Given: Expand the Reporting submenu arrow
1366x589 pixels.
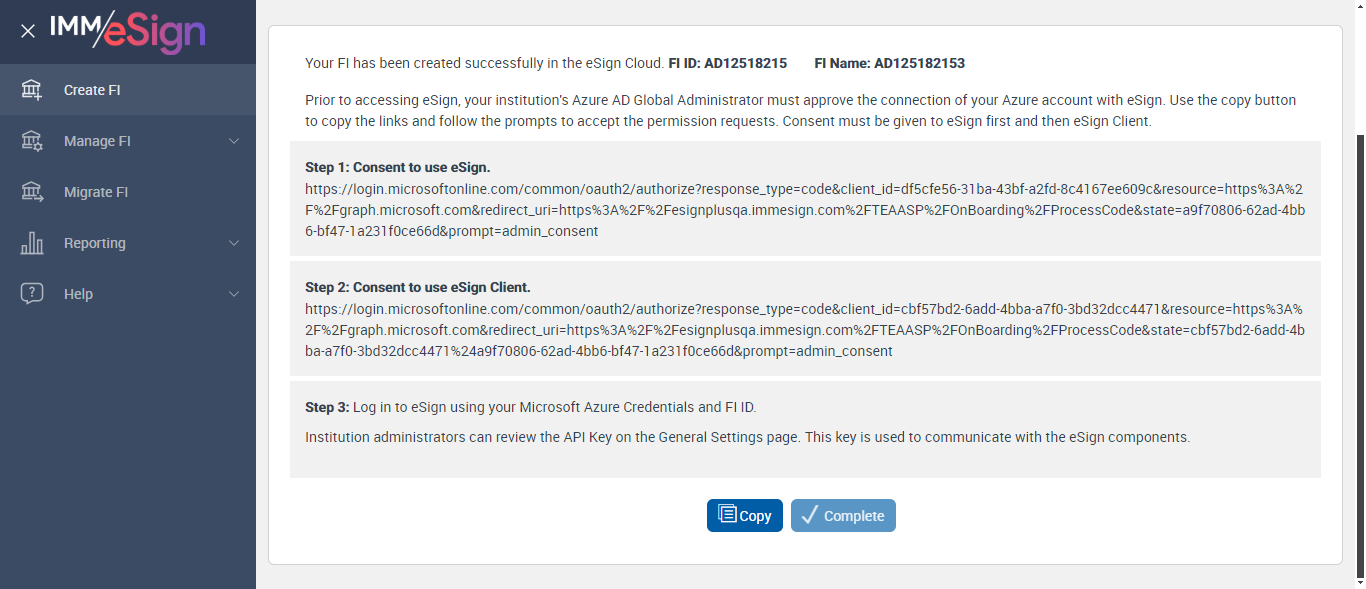Looking at the screenshot, I should [x=234, y=243].
